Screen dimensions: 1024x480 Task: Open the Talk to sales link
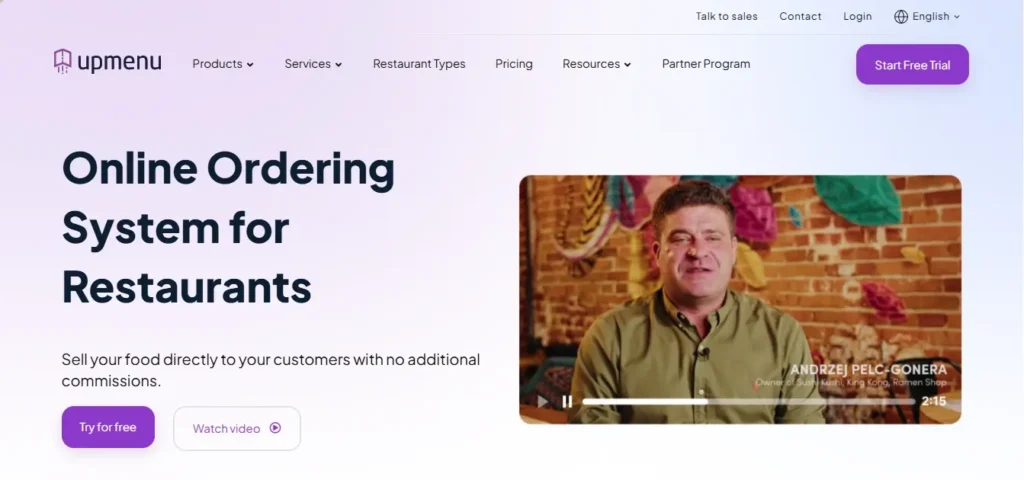pyautogui.click(x=726, y=17)
